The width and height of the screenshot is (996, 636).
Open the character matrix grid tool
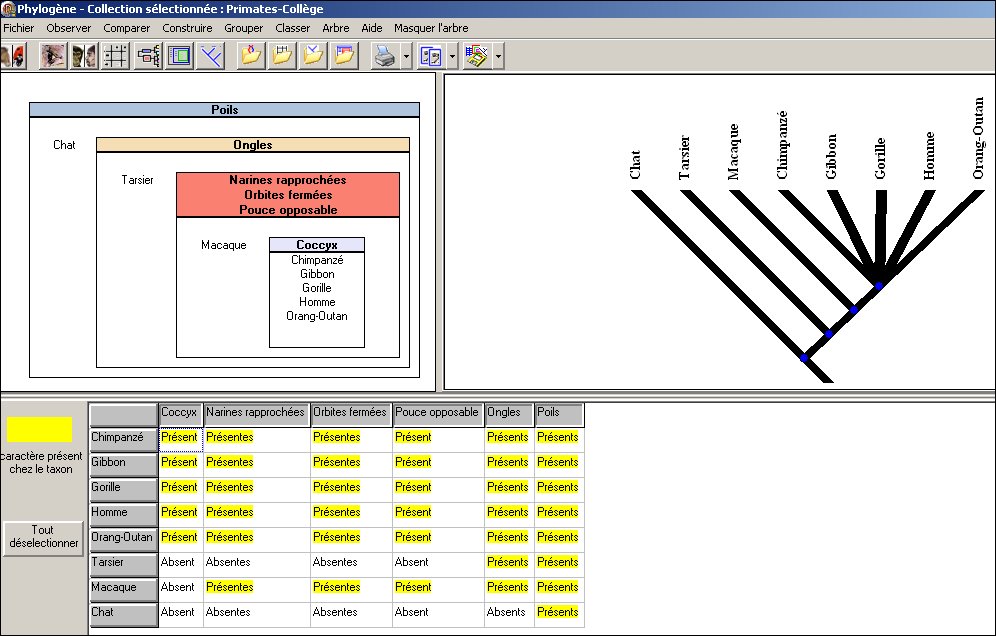click(x=116, y=56)
